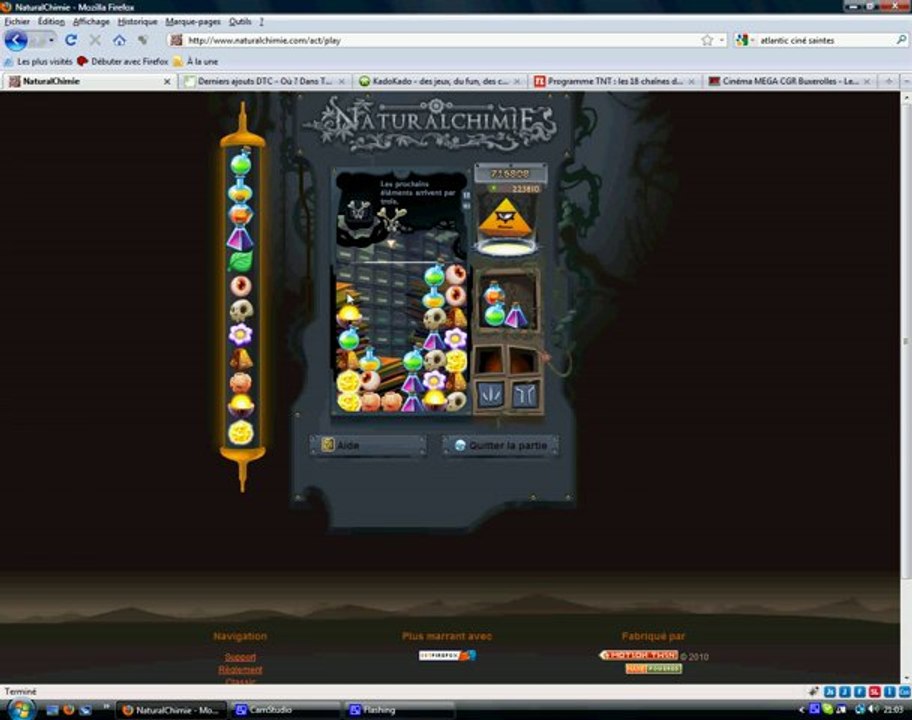Image resolution: width=912 pixels, height=720 pixels.
Task: Open Les plus visités bookmark
Action: click(38, 61)
